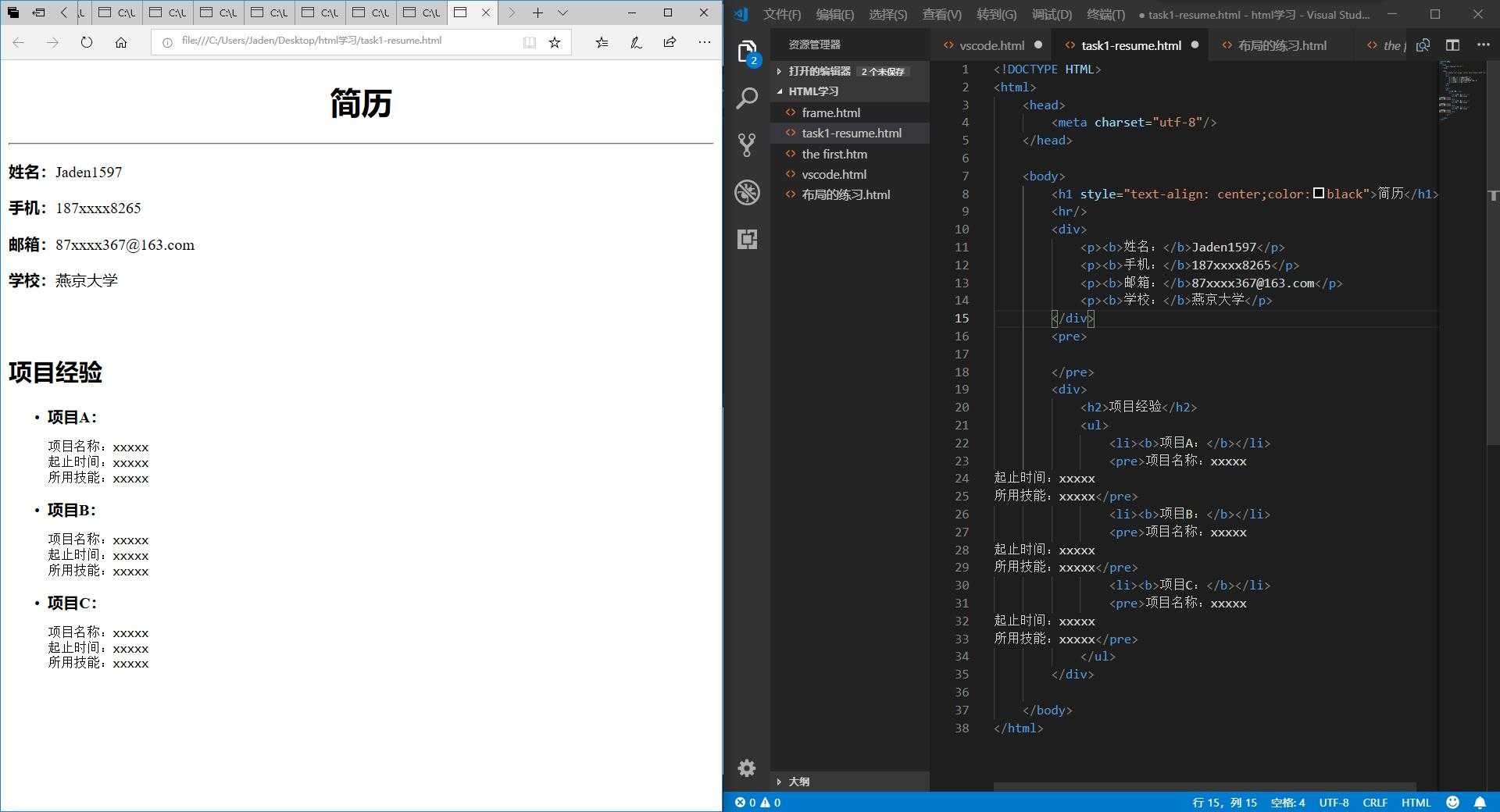This screenshot has height=812, width=1500.
Task: Open the 终端(T) menu
Action: 1106,14
